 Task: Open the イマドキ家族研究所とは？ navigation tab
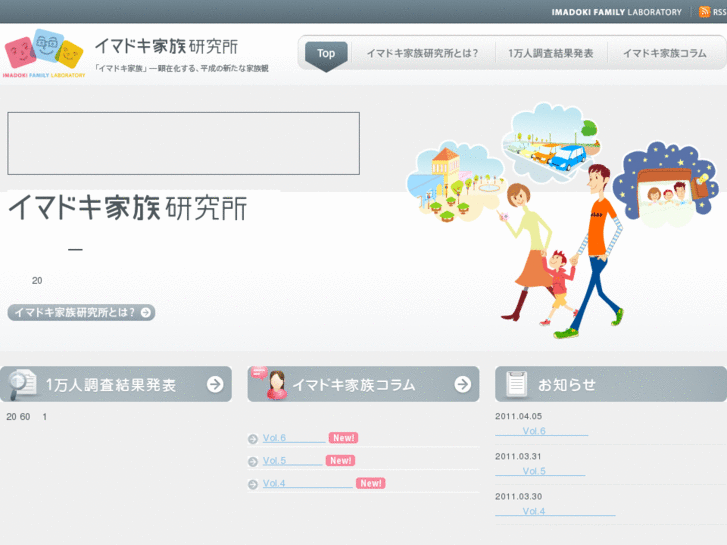click(422, 53)
